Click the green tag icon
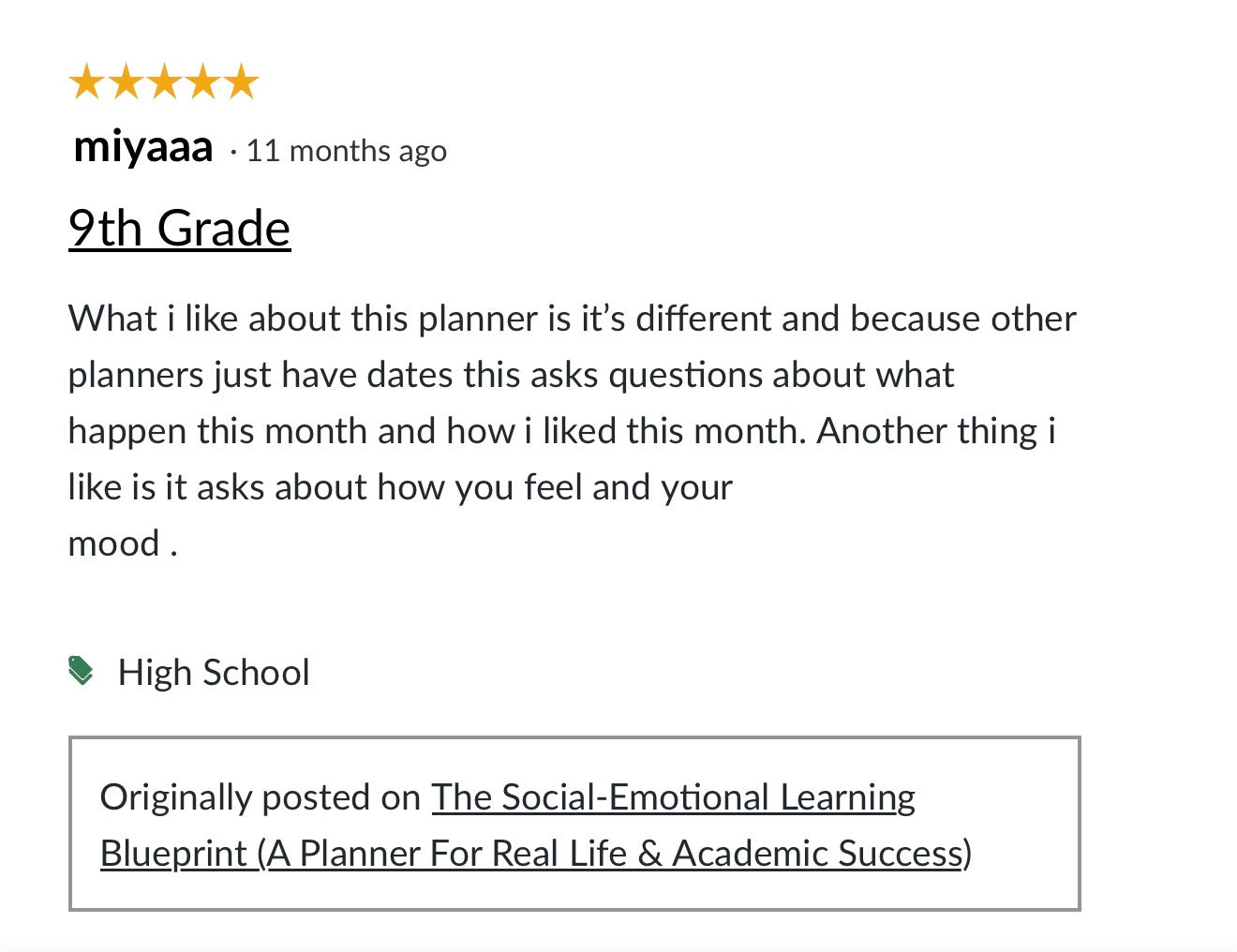 pos(82,671)
